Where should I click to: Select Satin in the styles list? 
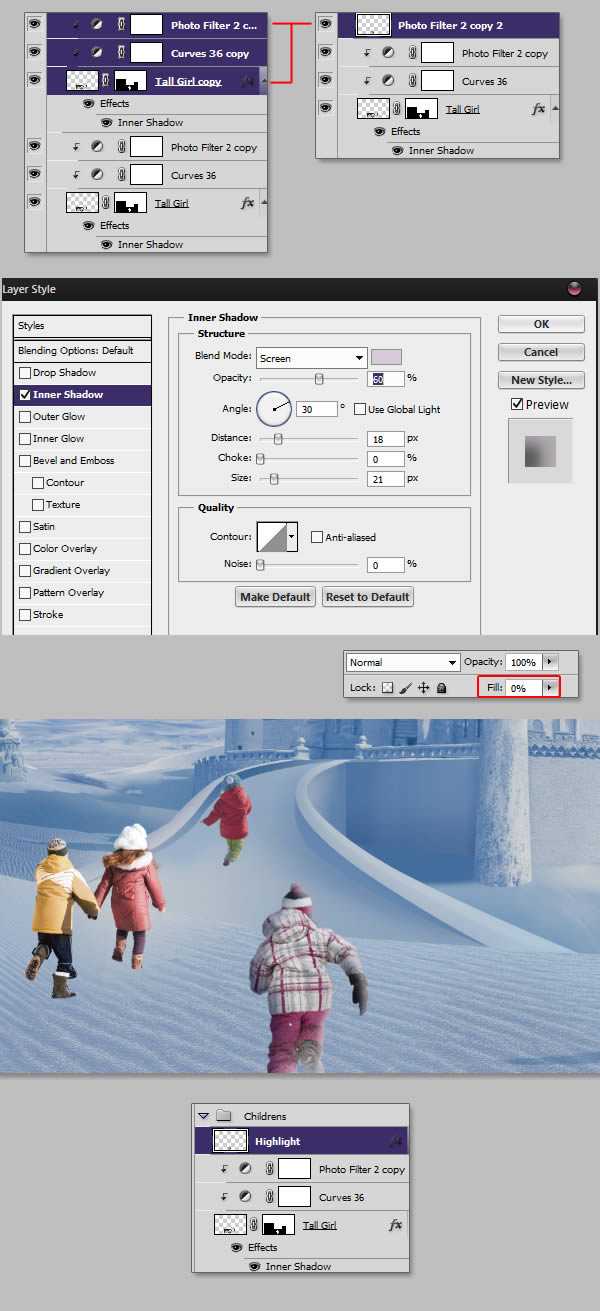(83, 527)
